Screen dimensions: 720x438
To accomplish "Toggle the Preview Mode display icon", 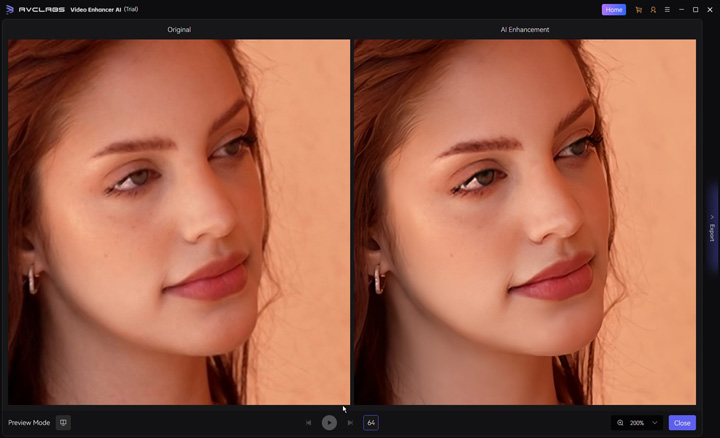I will (x=63, y=422).
